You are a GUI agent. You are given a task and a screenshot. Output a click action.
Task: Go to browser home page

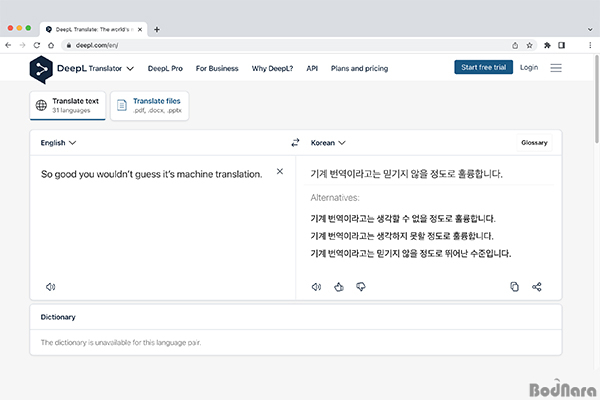point(51,45)
